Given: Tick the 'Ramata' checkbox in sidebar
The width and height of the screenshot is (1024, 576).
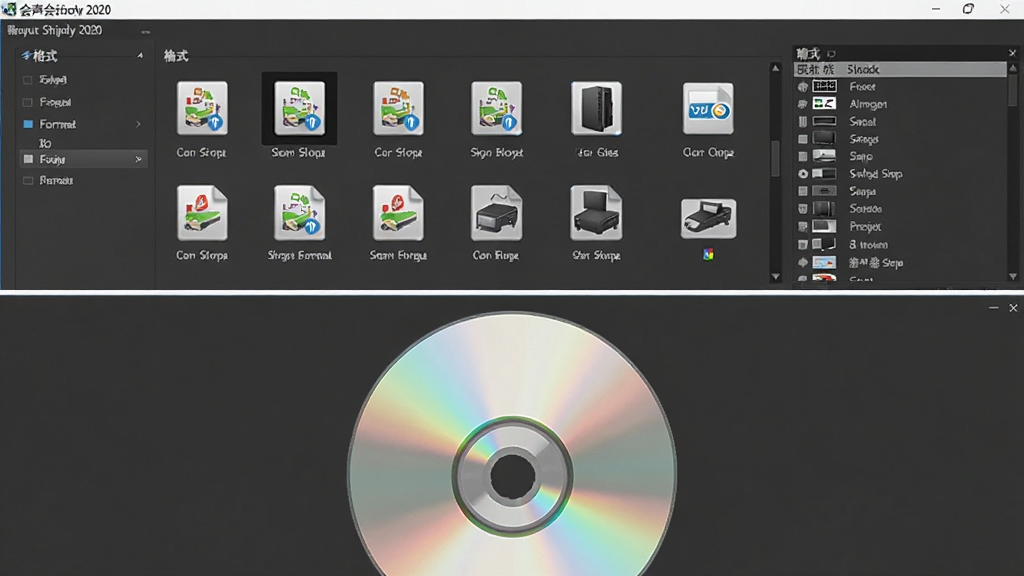Looking at the screenshot, I should tap(28, 180).
